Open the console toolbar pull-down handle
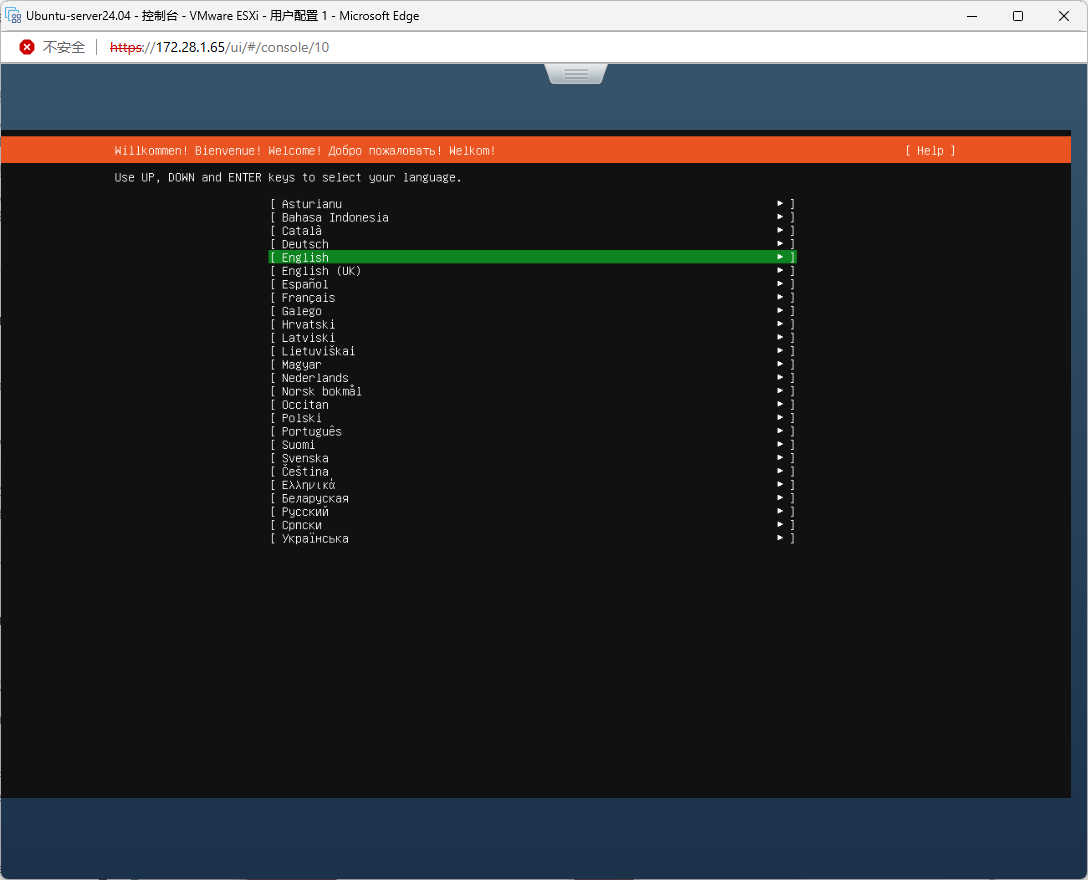The image size is (1088, 880). tap(575, 74)
